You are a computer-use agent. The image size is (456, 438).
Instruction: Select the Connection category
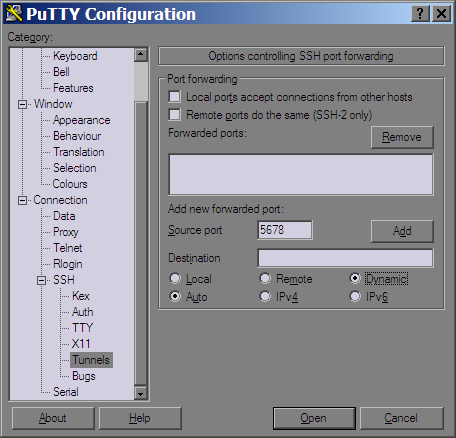click(60, 200)
